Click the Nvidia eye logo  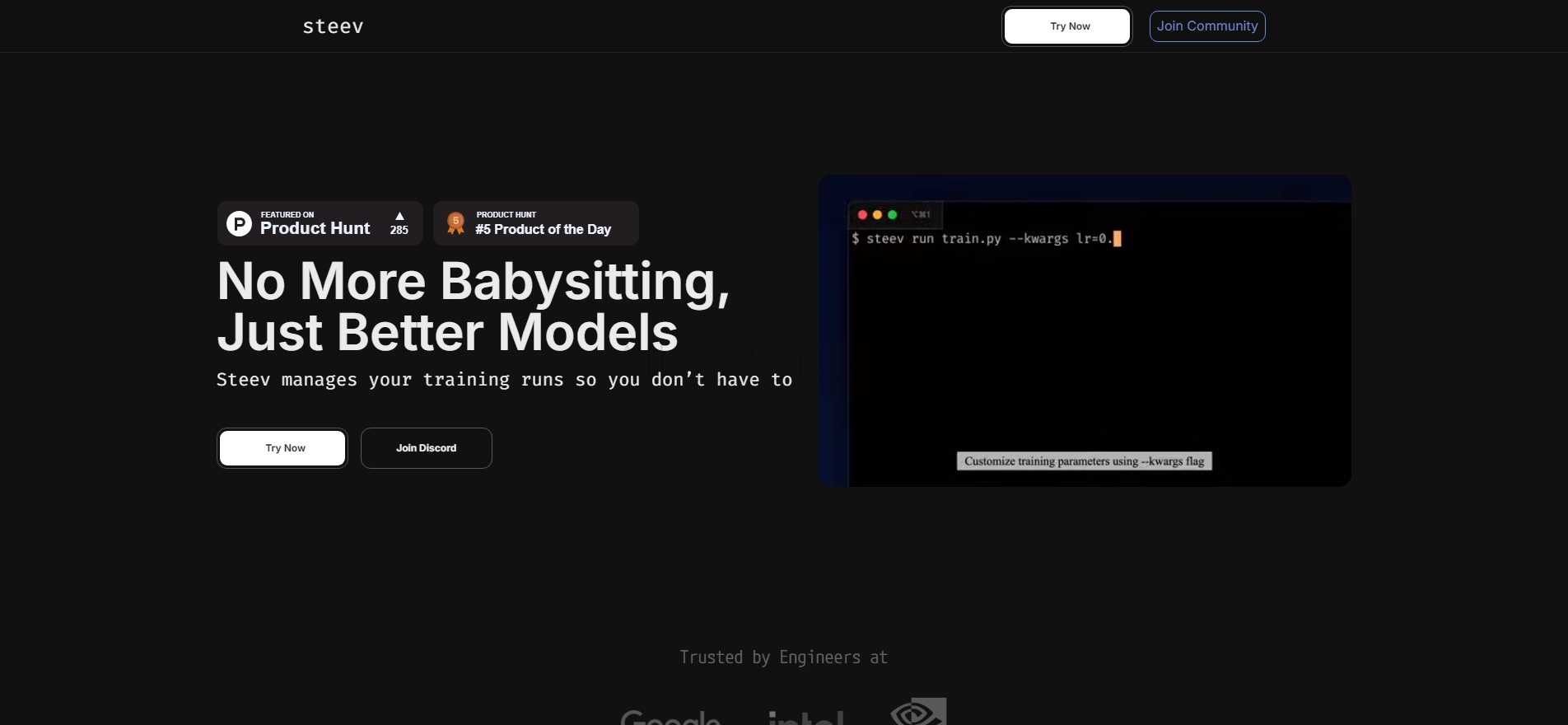918,711
